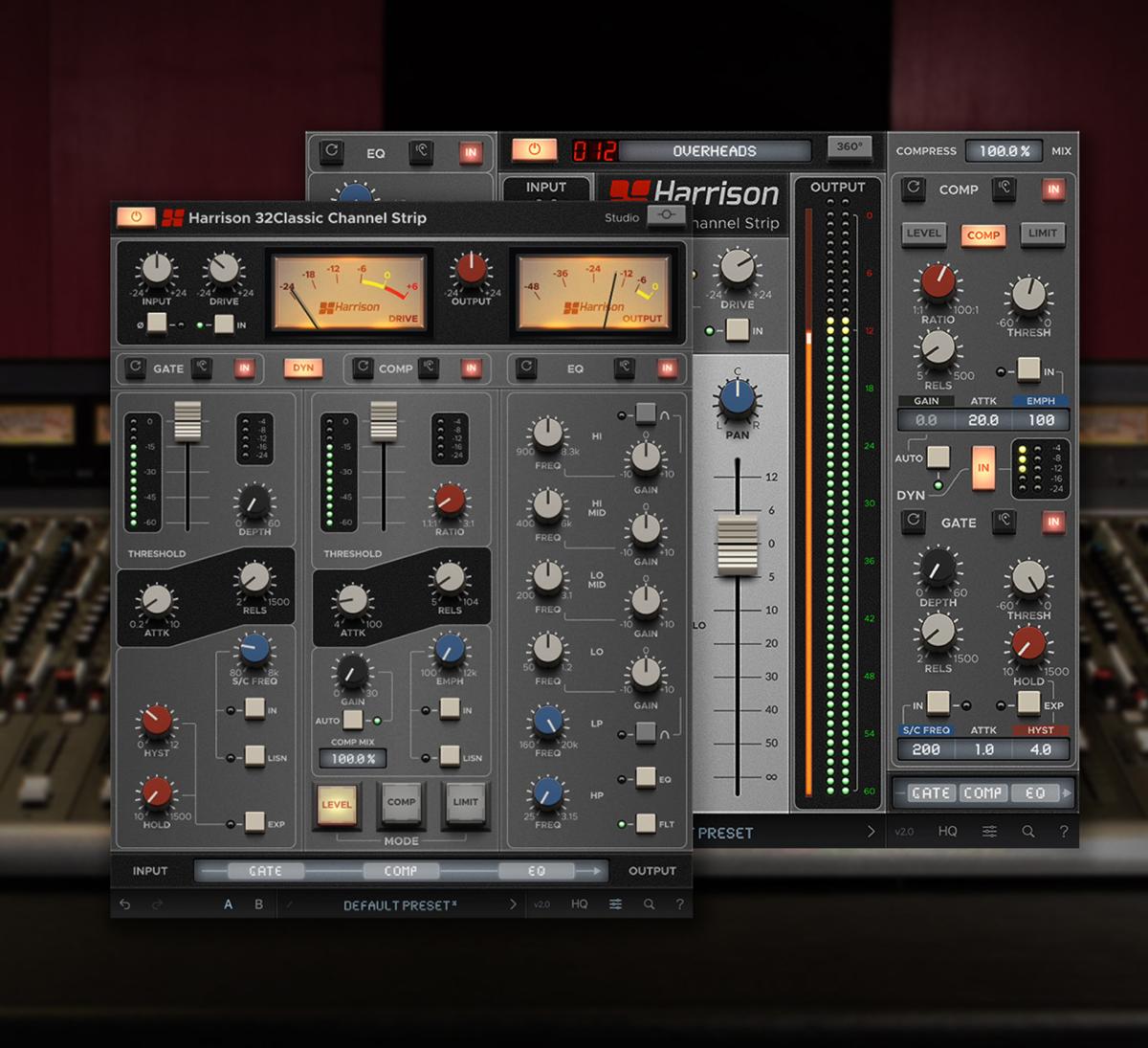Click the EQ ear icon in the back window
Viewport: 1148px width, 1048px height.
(x=421, y=150)
